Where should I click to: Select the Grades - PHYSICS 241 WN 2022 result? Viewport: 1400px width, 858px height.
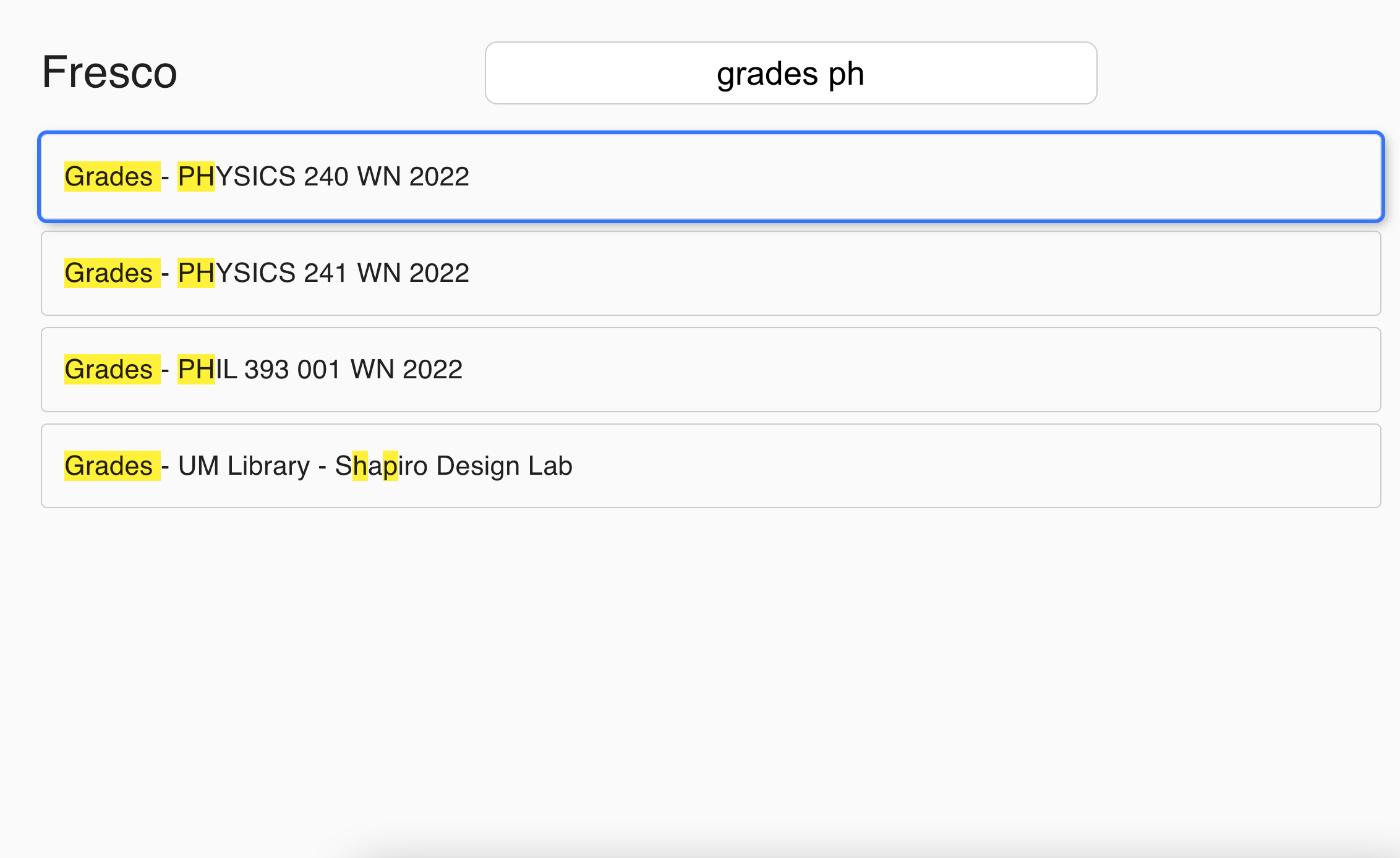710,273
